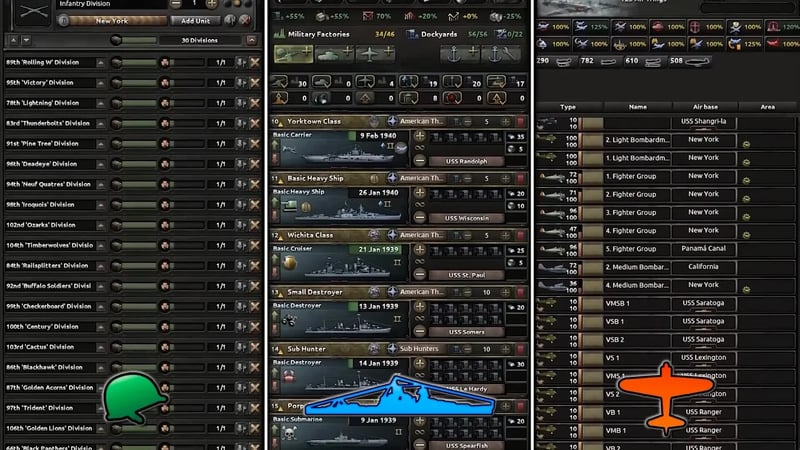Viewport: 800px width, 450px height.
Task: Open naval refit anchor wrench icon
Action: pyautogui.click(x=502, y=54)
